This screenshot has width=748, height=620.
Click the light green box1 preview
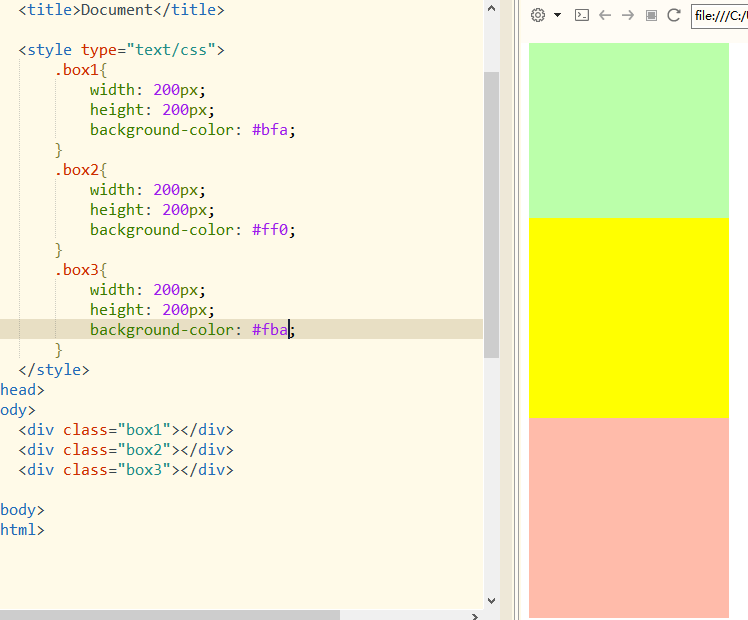pos(629,131)
